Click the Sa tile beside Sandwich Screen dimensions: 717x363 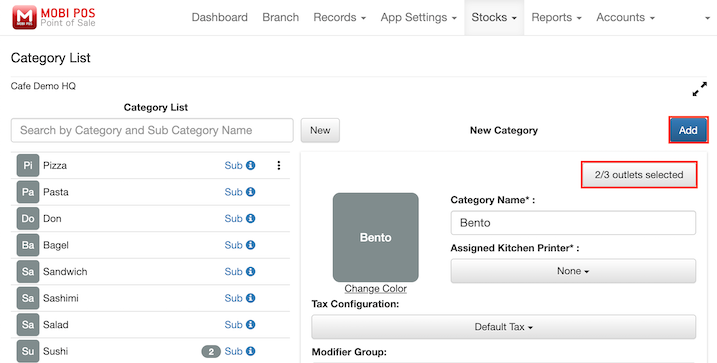pos(28,272)
